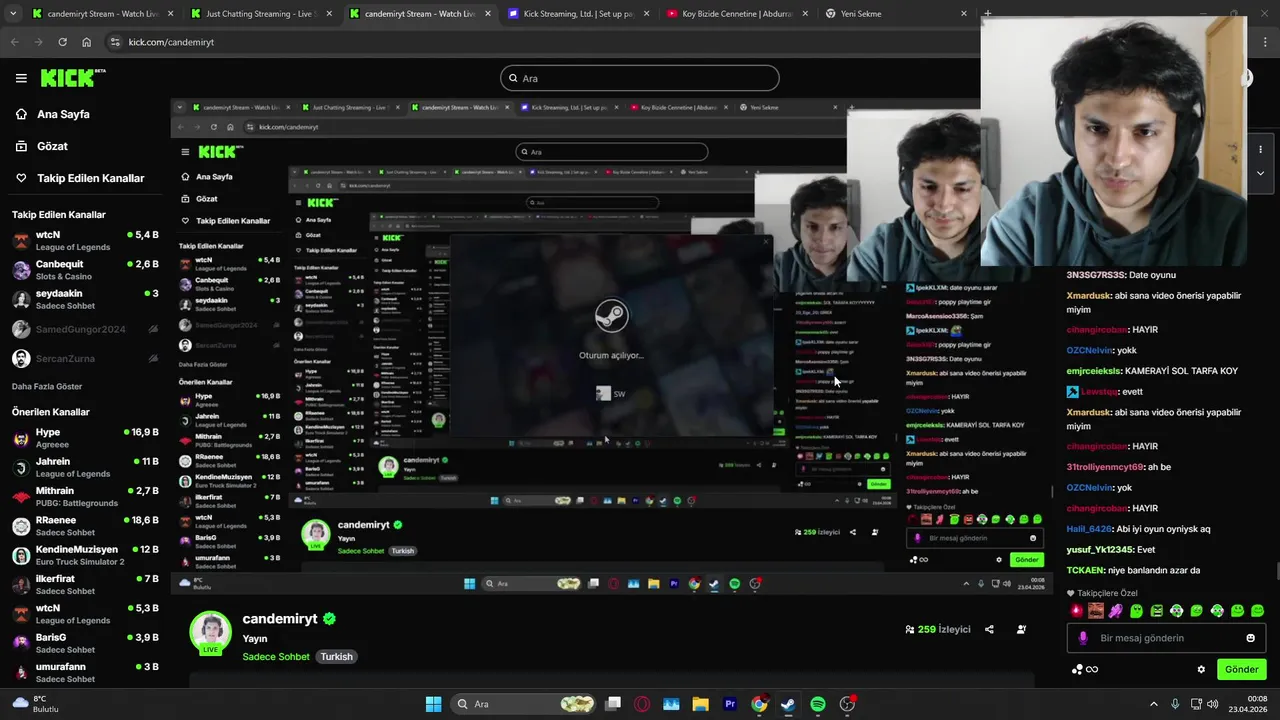Open umurafann recommended channel
The width and height of the screenshot is (1280, 720).
point(85,672)
